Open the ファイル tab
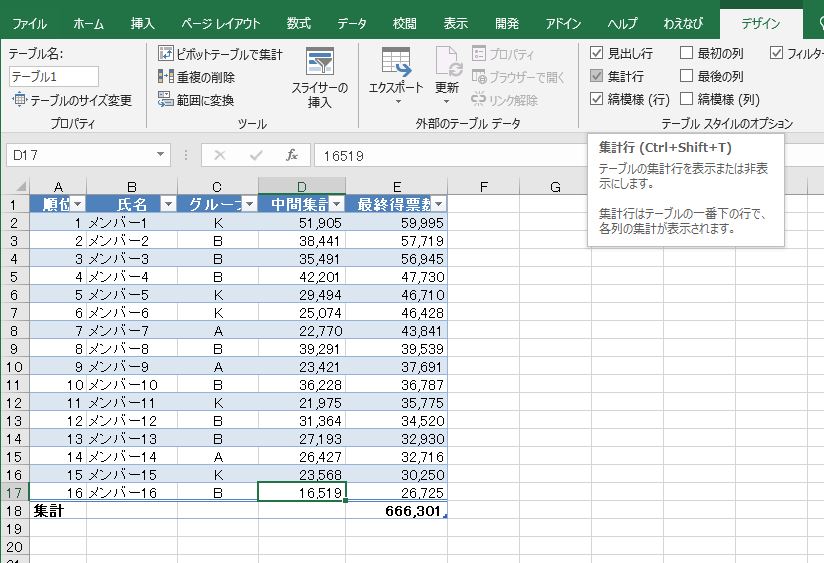This screenshot has height=563, width=824. click(x=29, y=24)
